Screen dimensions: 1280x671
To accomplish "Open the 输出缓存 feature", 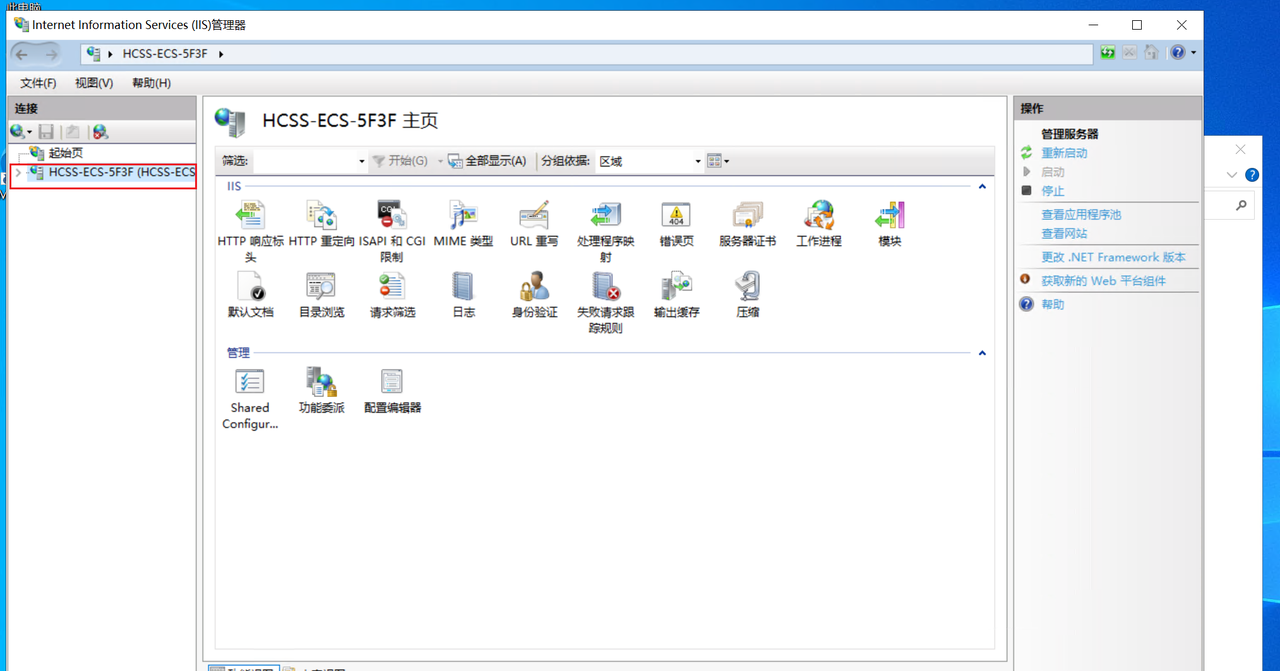I will coord(677,294).
